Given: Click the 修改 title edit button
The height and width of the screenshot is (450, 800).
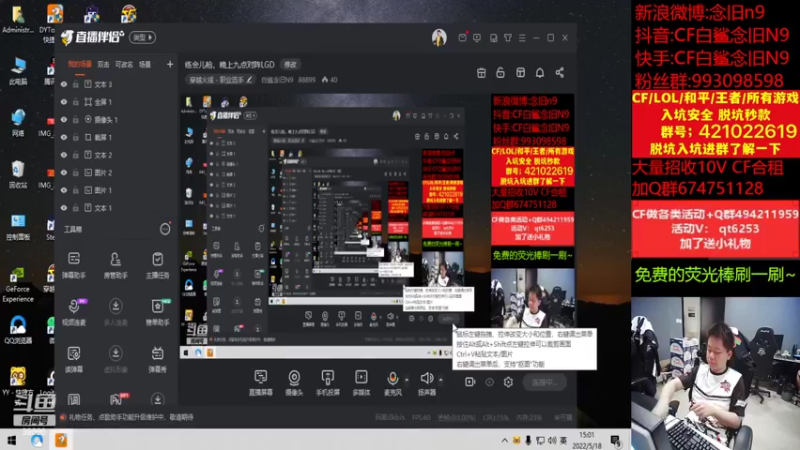Looking at the screenshot, I should point(290,65).
